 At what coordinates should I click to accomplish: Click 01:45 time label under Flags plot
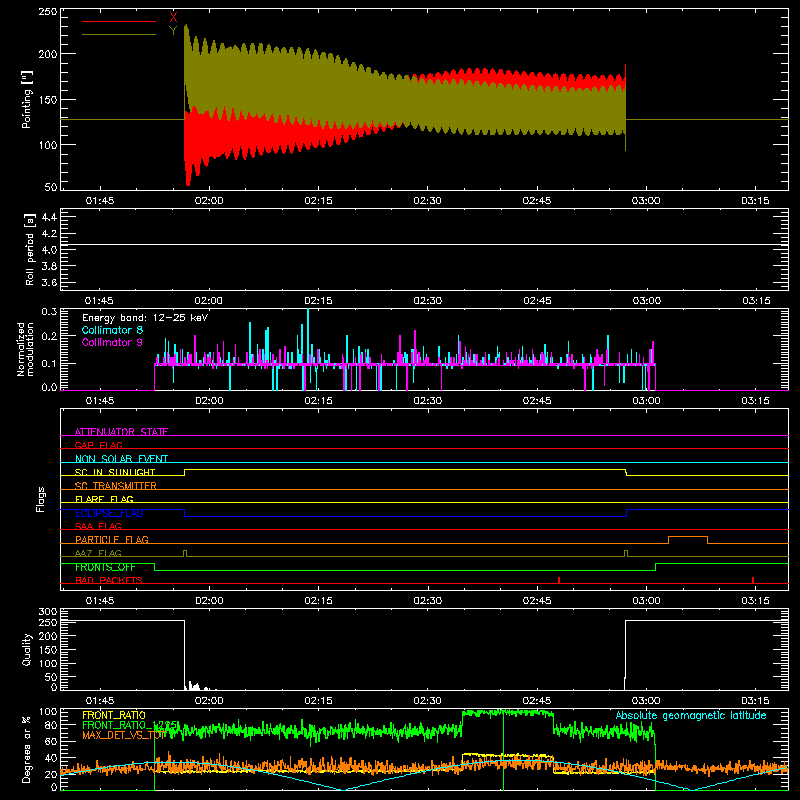[x=99, y=601]
